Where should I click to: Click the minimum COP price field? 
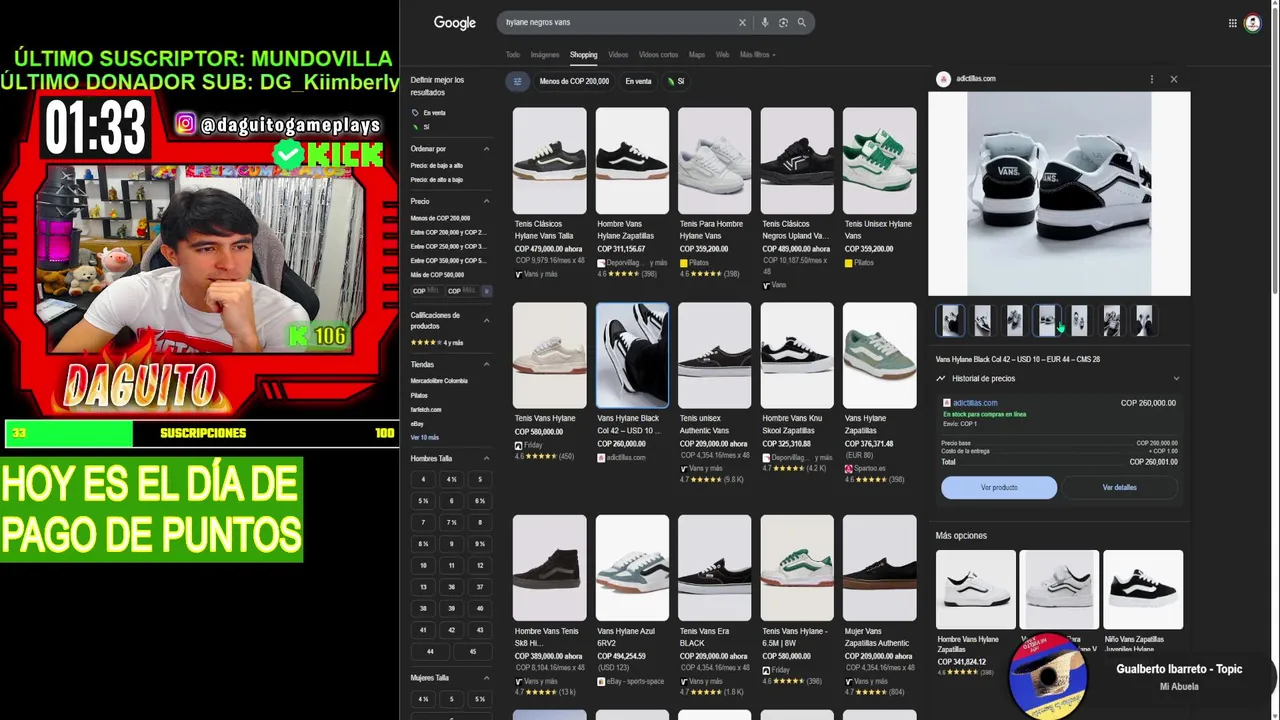tap(427, 291)
